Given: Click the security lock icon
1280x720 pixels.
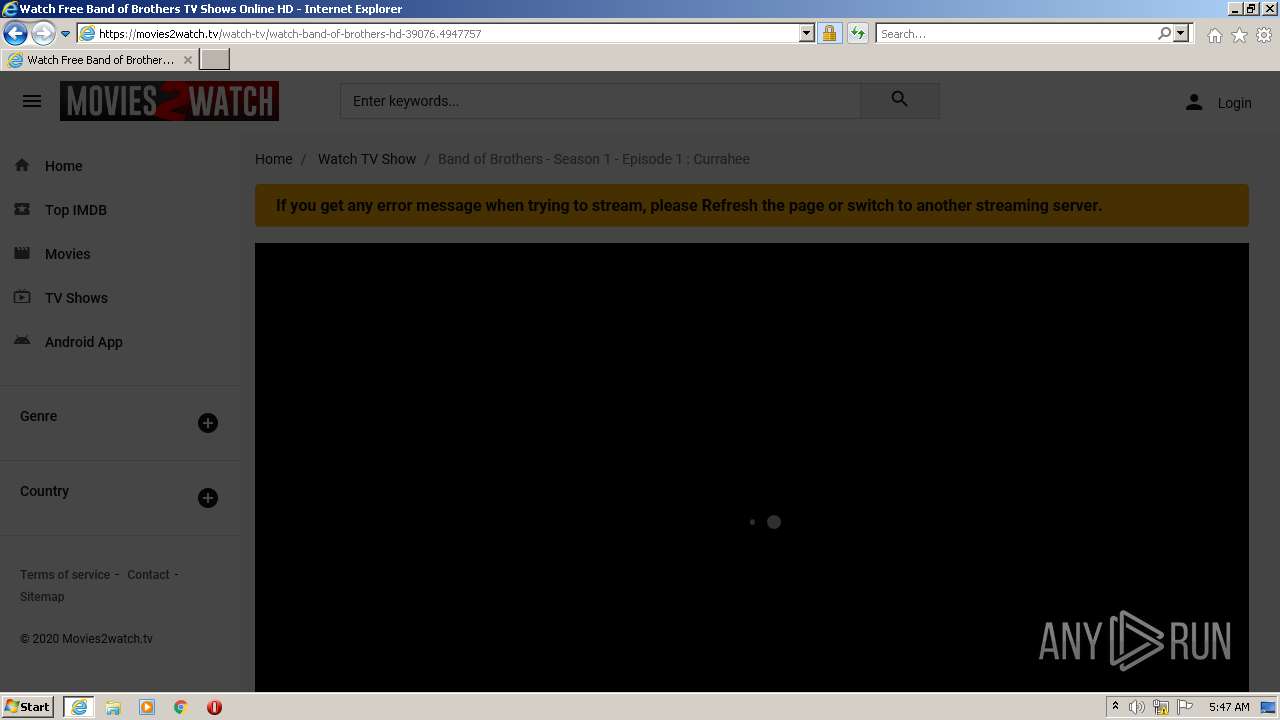Looking at the screenshot, I should 829,33.
